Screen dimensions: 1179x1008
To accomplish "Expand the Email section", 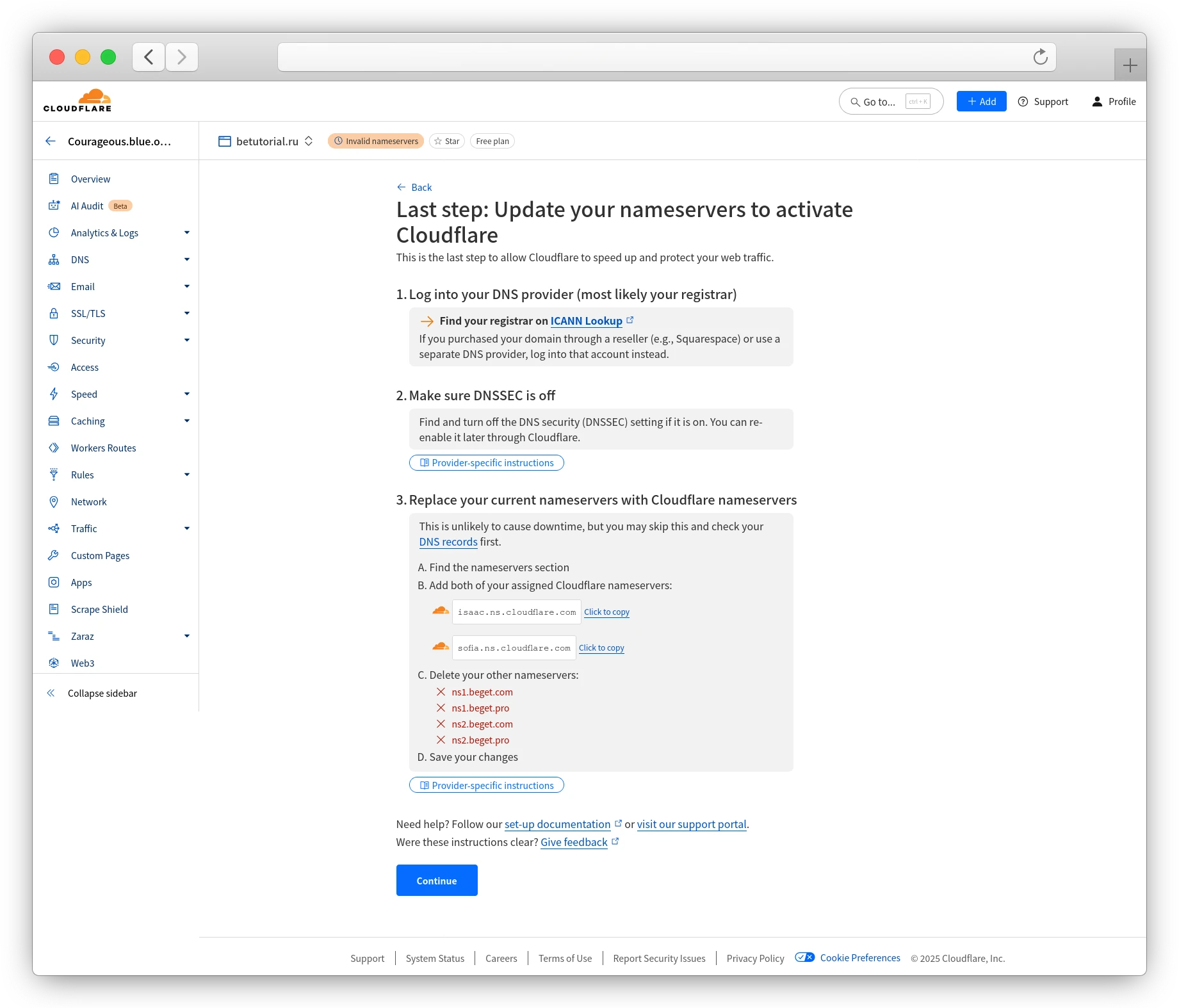I will click(186, 286).
